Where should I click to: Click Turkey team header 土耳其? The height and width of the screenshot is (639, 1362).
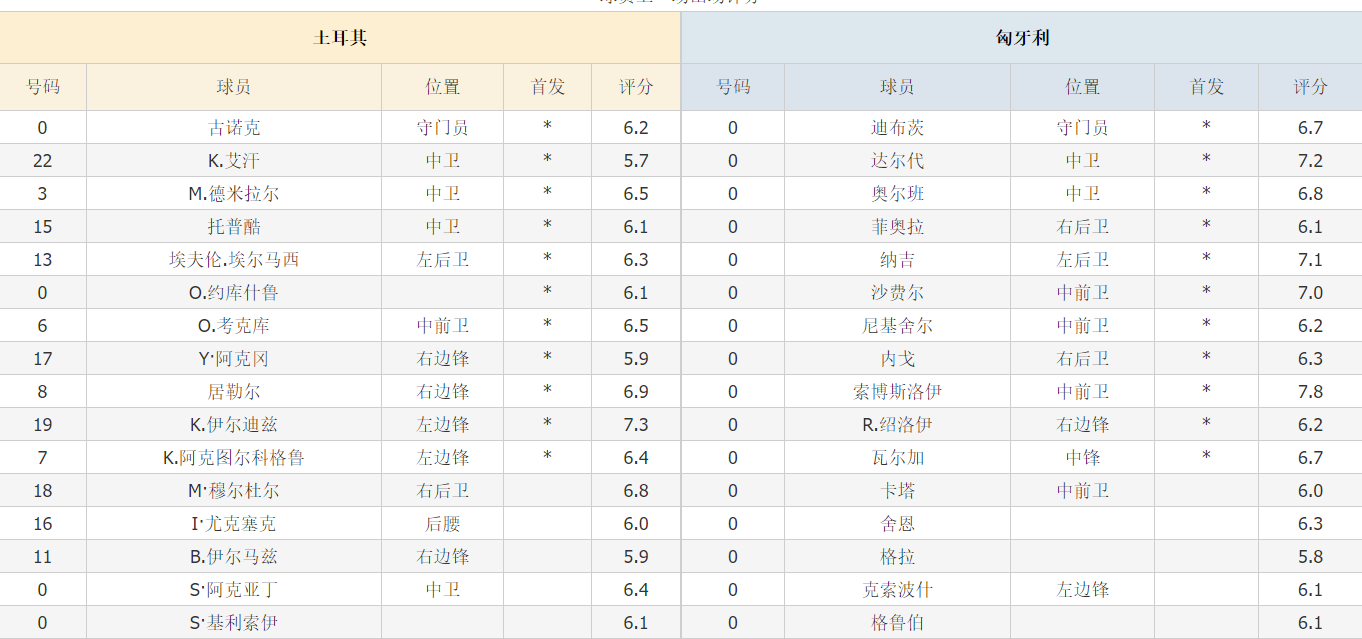(x=340, y=36)
